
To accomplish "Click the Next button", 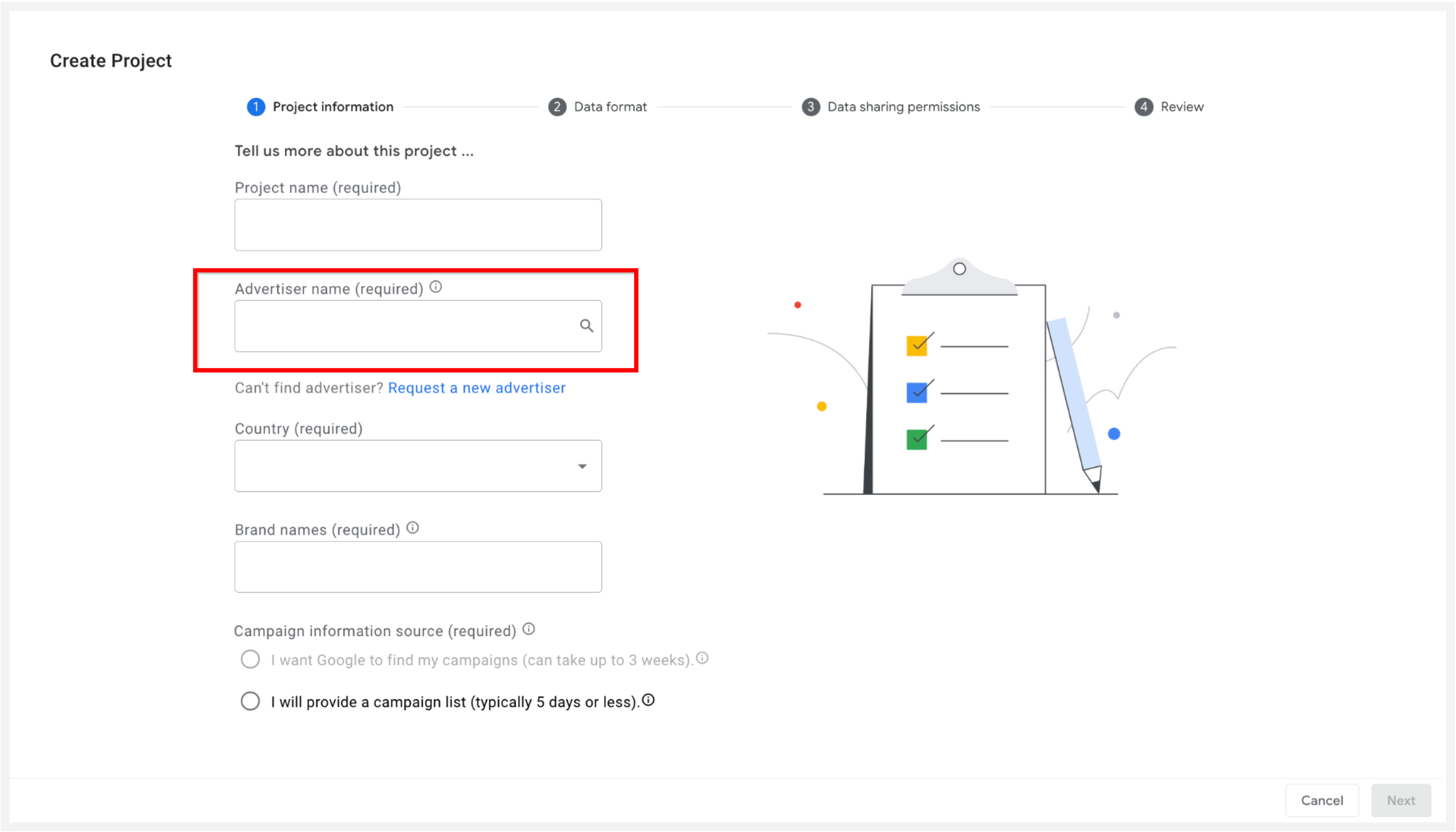I will (1401, 800).
